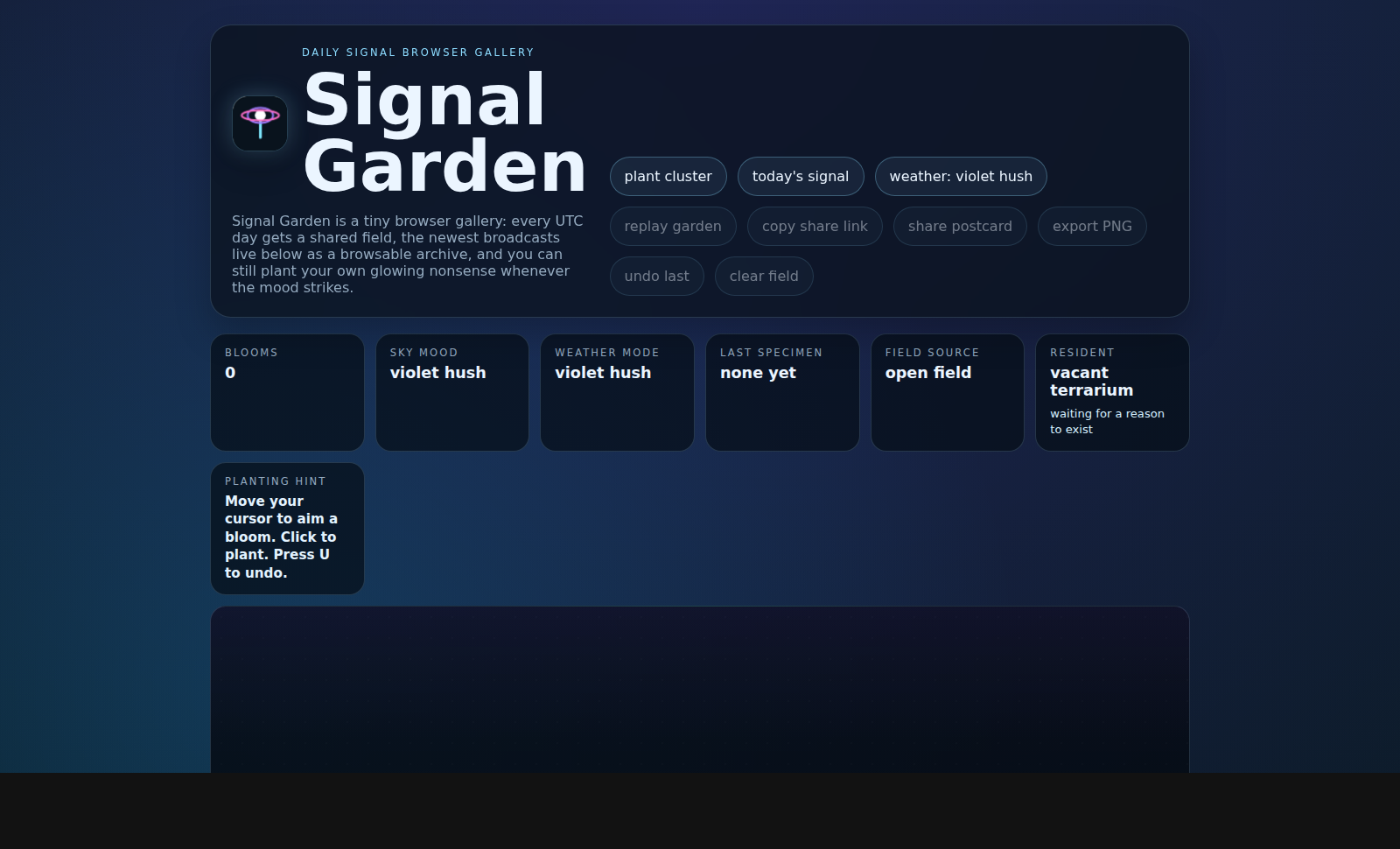1400x849 pixels.
Task: Select the Resident vacant terrarium card
Action: pyautogui.click(x=1112, y=392)
